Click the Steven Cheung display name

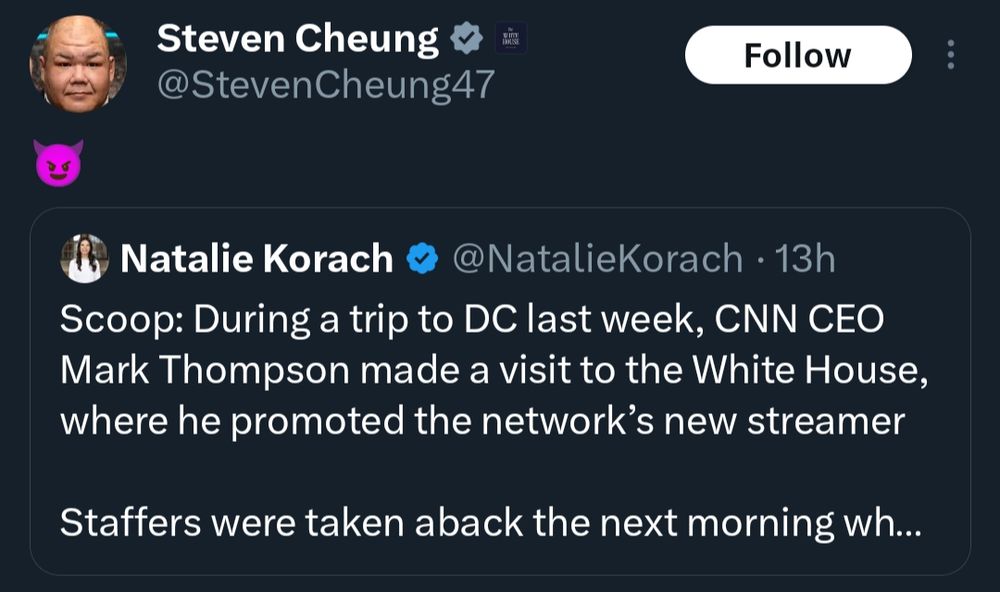pyautogui.click(x=297, y=38)
